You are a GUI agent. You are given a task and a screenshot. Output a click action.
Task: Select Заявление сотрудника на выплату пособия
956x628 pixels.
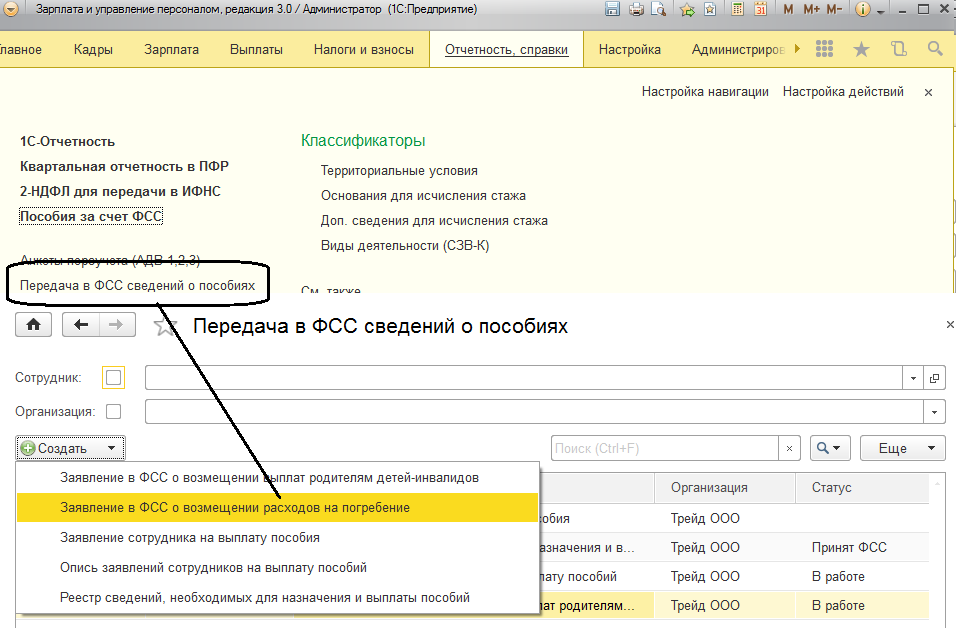pyautogui.click(x=190, y=538)
